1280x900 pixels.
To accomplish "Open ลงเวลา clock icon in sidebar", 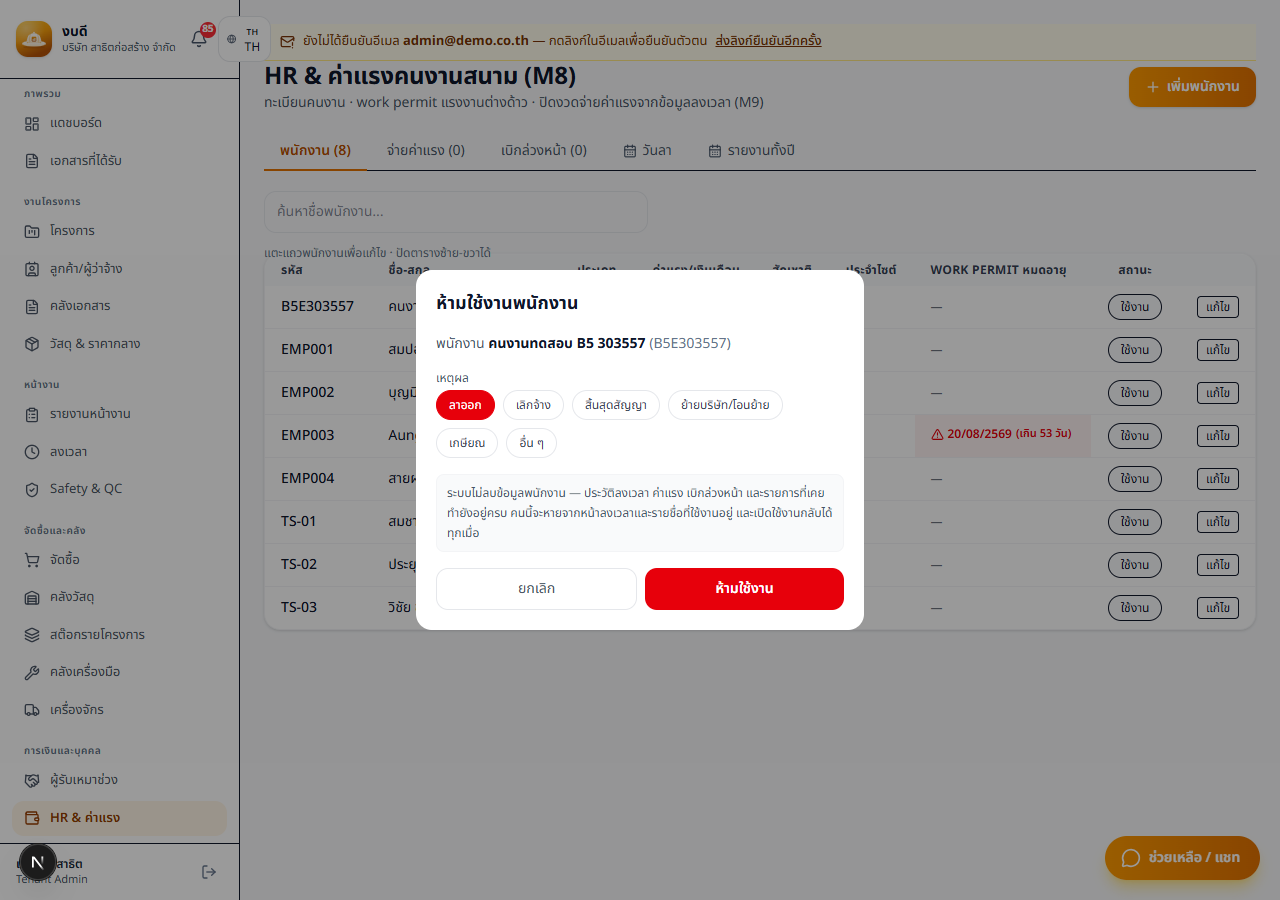I will click(x=32, y=452).
